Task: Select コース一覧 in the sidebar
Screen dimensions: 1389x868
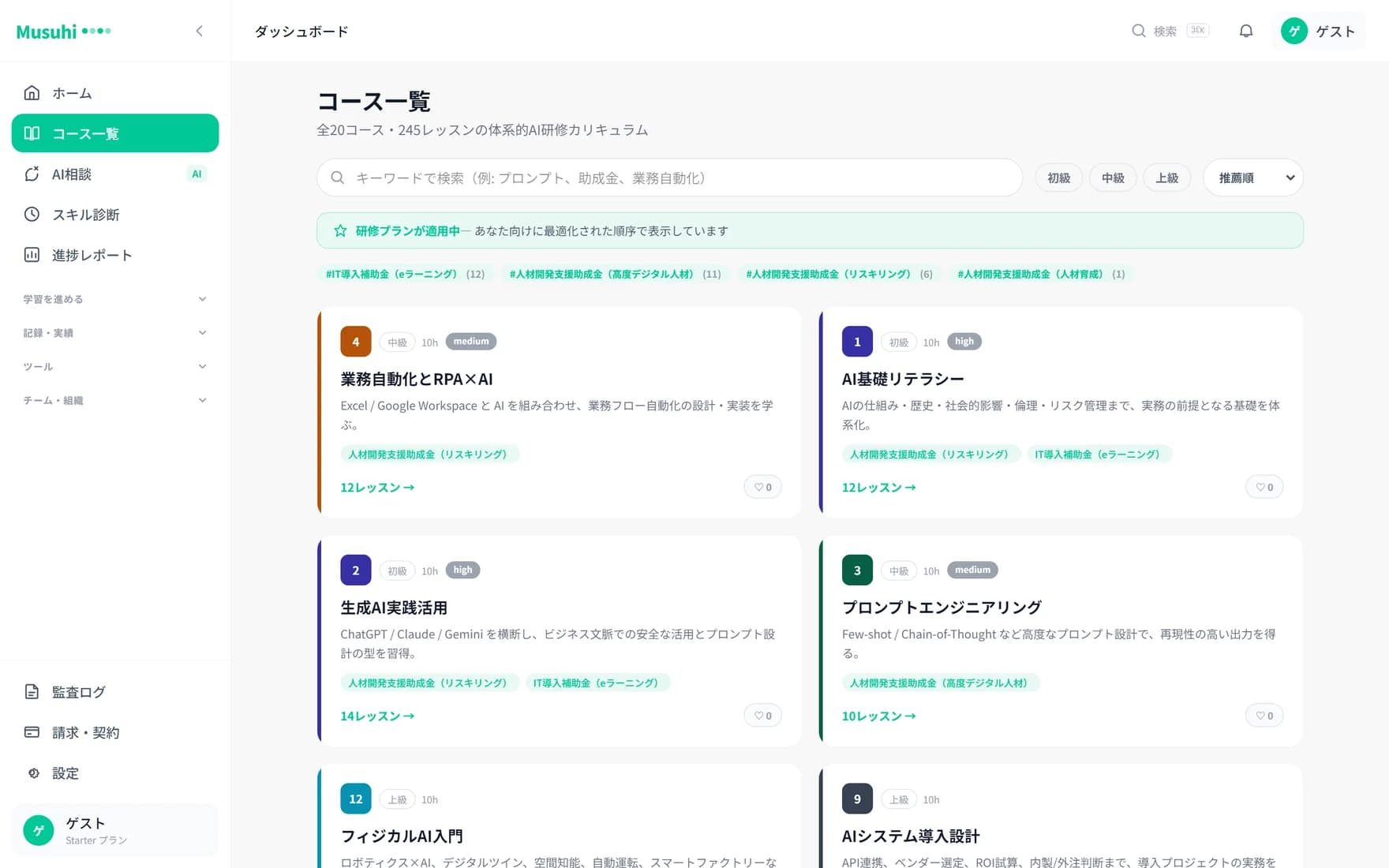Action: (x=115, y=133)
